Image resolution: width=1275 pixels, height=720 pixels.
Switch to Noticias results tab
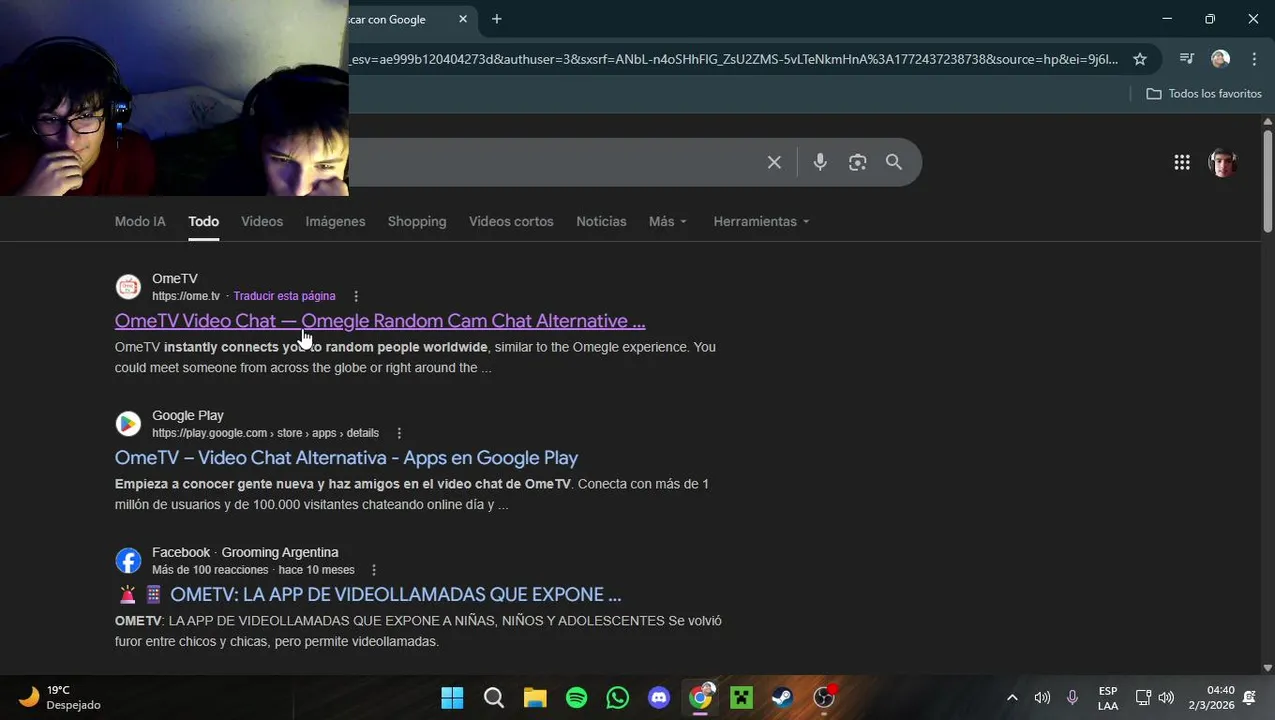pos(601,221)
